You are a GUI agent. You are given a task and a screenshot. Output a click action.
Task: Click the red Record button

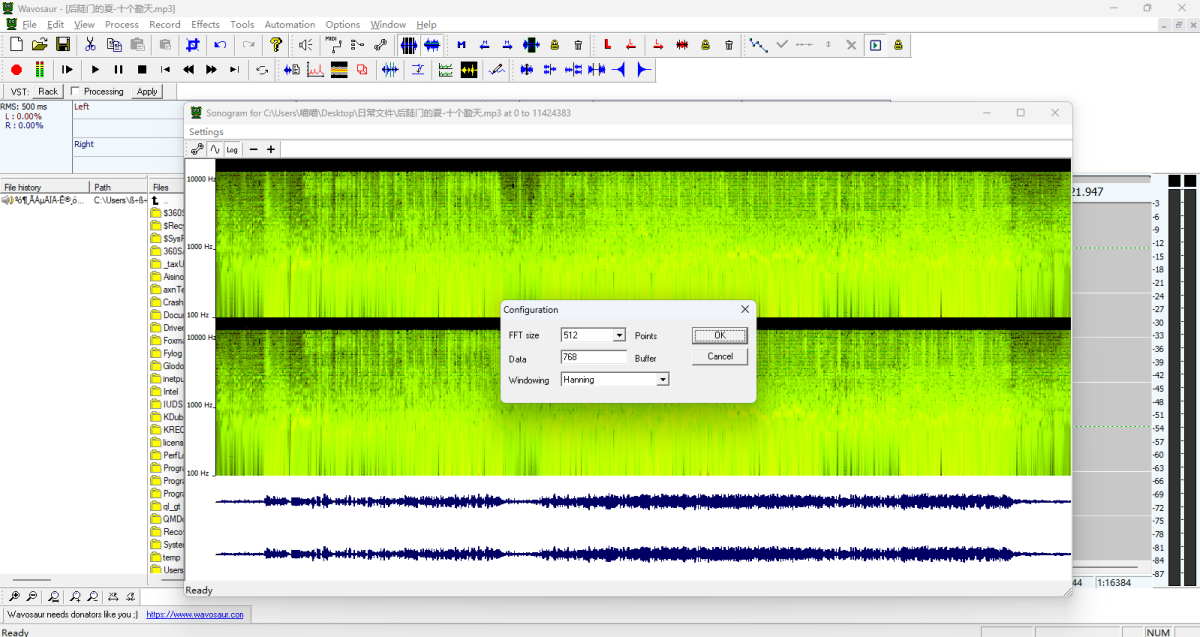point(16,70)
